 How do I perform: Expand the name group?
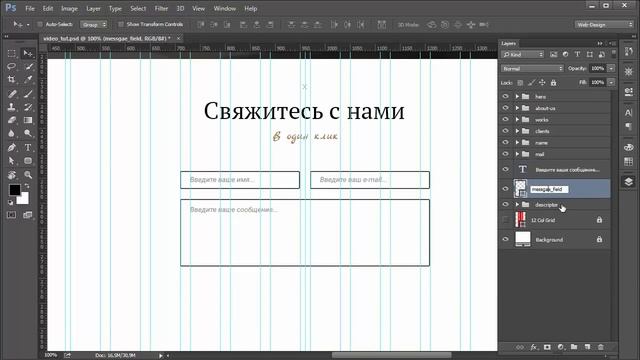point(517,142)
